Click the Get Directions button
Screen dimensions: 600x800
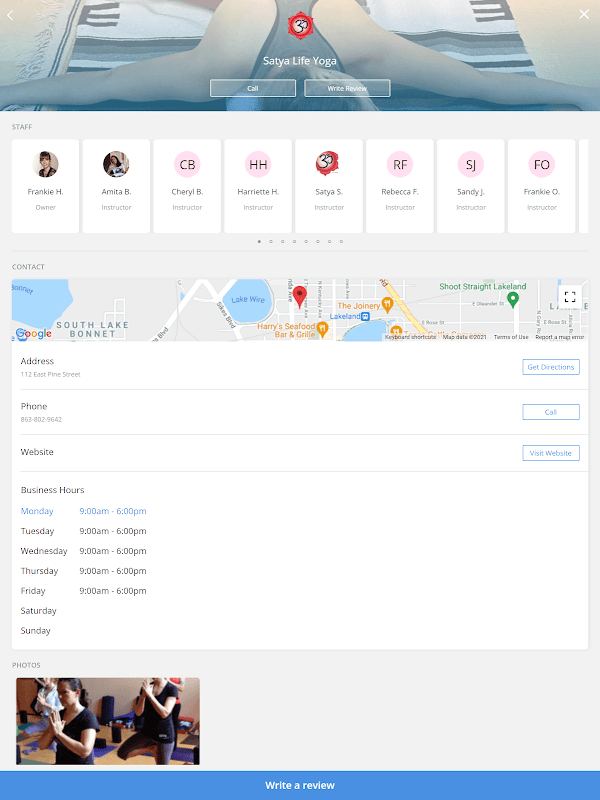tap(551, 367)
